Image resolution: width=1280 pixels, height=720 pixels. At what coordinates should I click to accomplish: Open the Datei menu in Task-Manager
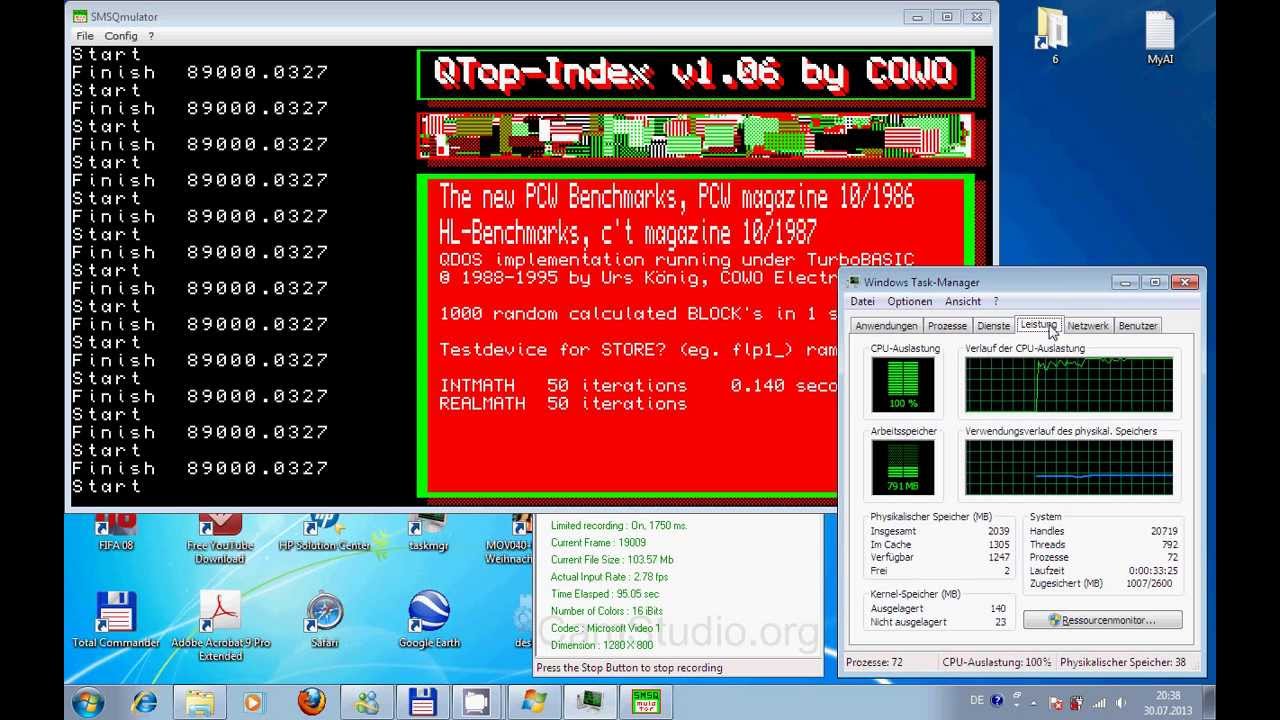coord(862,301)
